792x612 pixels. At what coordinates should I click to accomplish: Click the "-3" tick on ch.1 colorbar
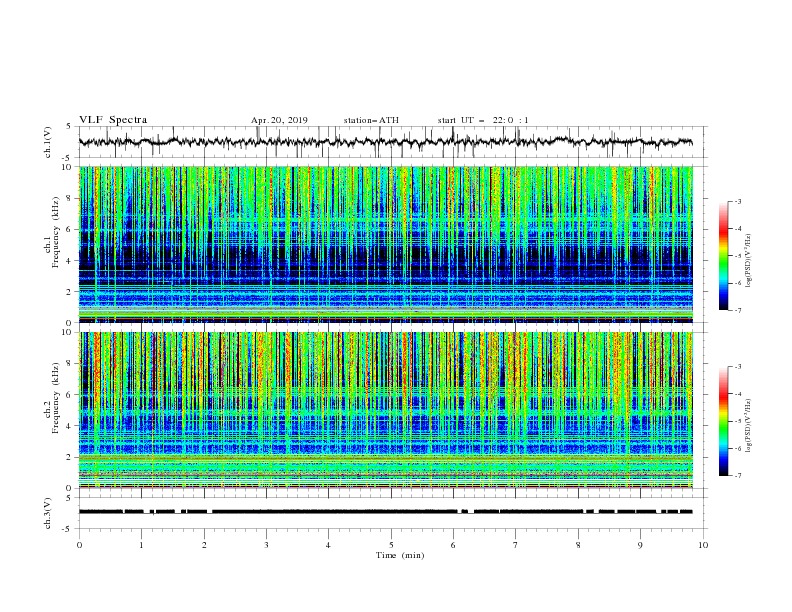pos(738,201)
